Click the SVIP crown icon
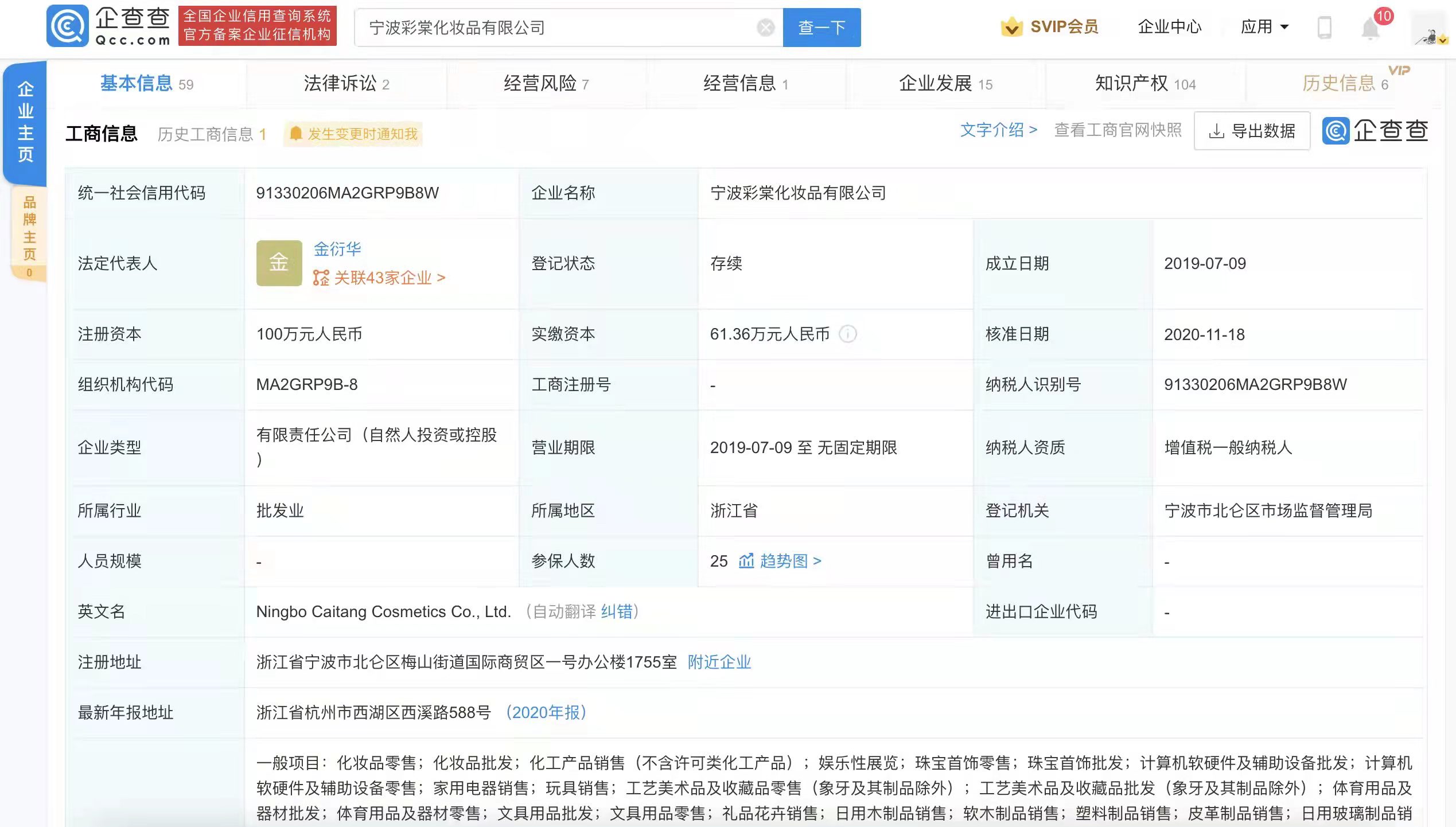The width and height of the screenshot is (1456, 827). click(1011, 26)
